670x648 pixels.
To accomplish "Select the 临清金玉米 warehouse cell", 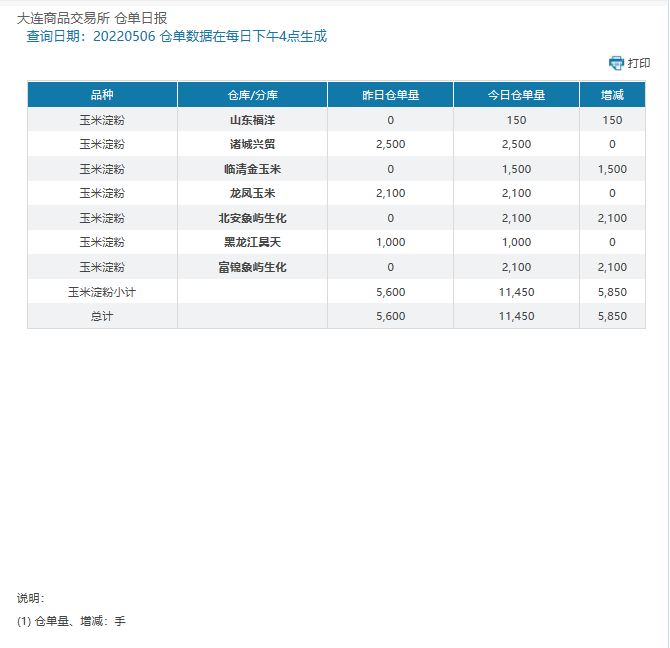I will coord(252,169).
